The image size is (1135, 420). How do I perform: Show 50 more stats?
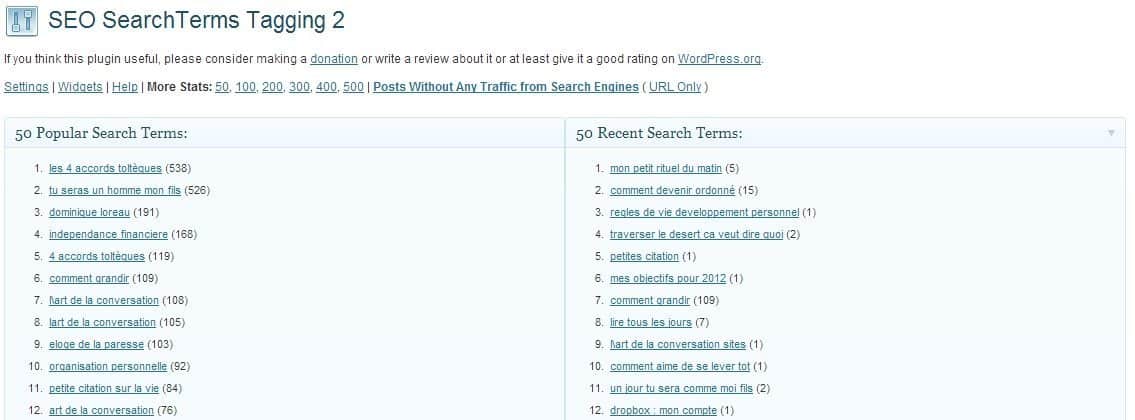pos(222,87)
